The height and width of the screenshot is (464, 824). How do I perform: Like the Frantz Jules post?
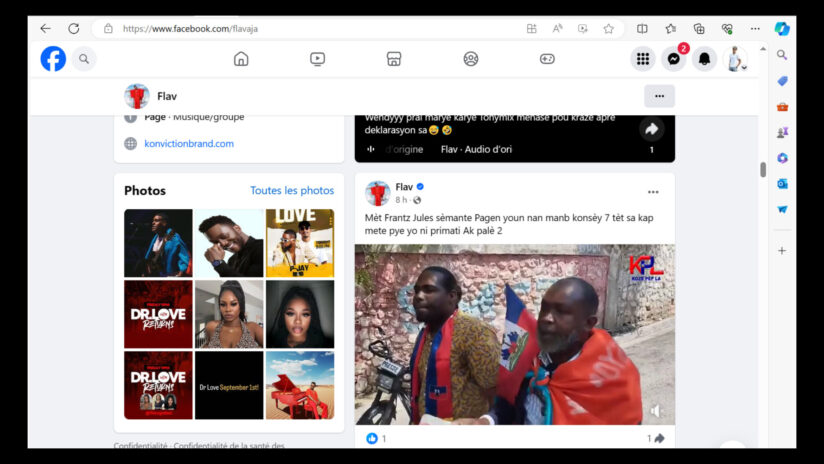point(372,438)
